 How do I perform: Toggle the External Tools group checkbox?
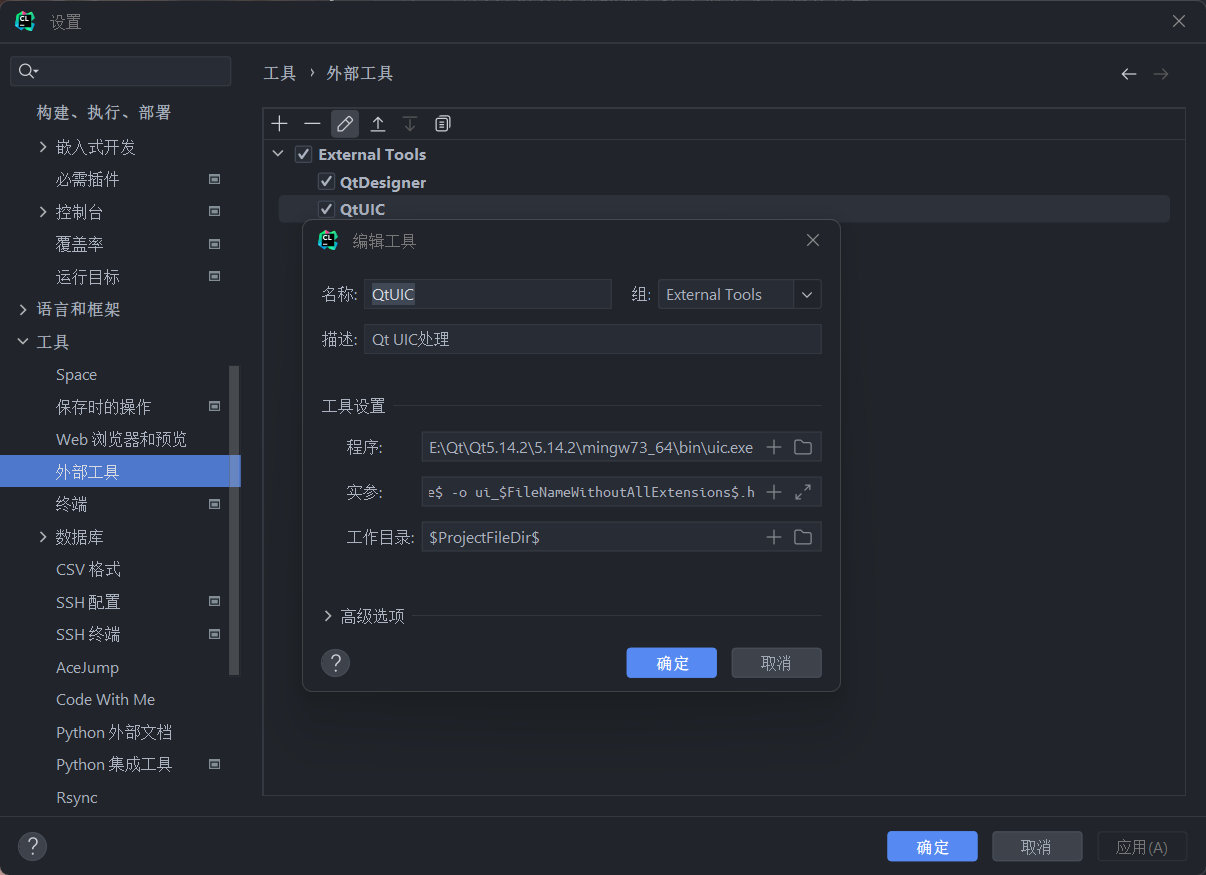303,155
